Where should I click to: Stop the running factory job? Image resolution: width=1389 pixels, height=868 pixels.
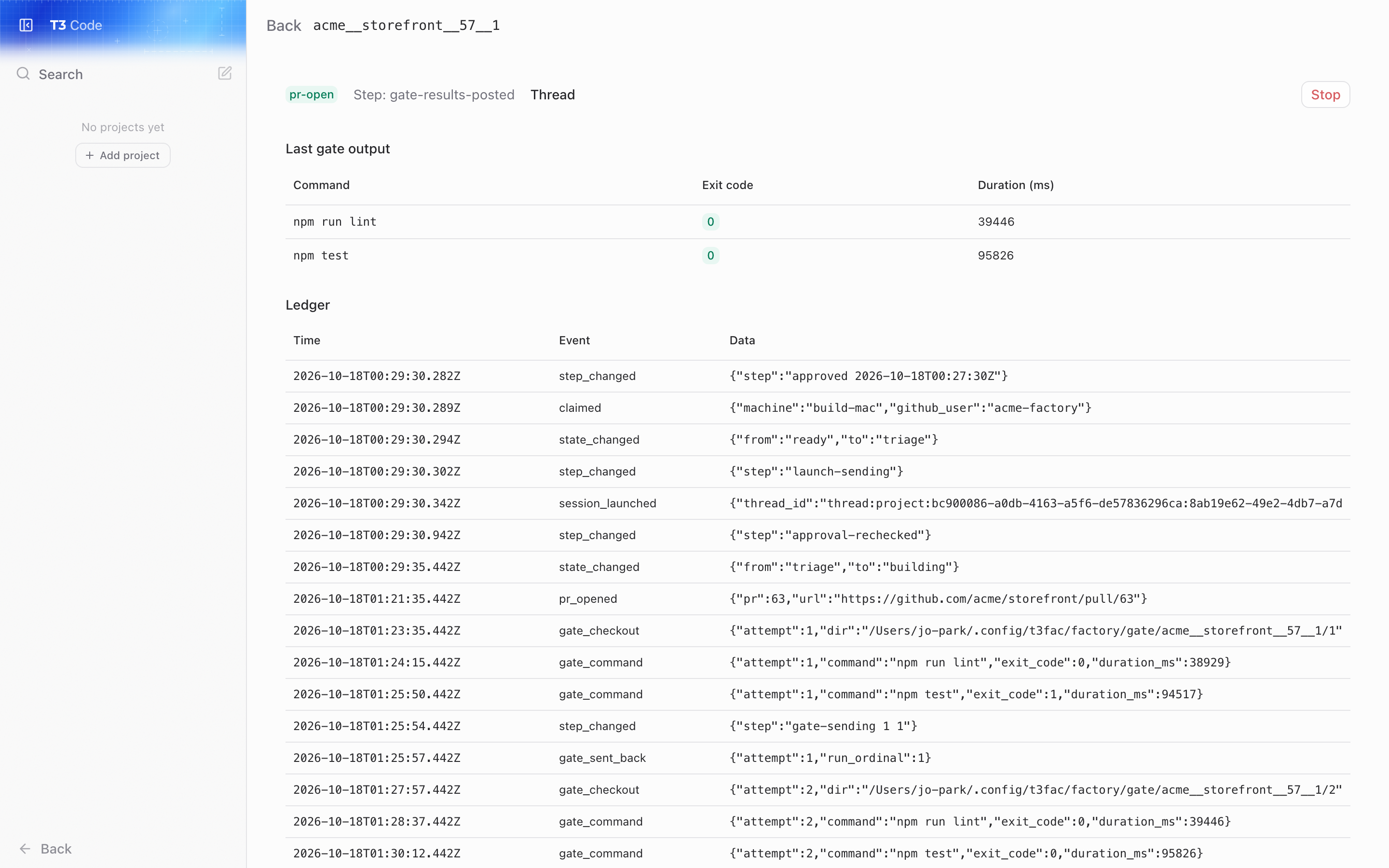(1325, 95)
